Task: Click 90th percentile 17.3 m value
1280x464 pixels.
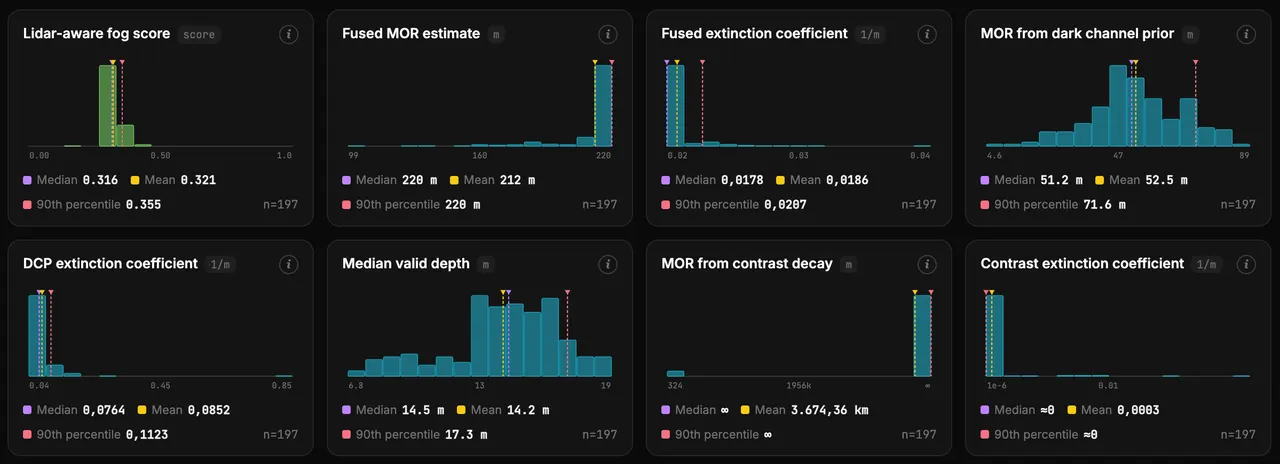Action: coord(466,434)
